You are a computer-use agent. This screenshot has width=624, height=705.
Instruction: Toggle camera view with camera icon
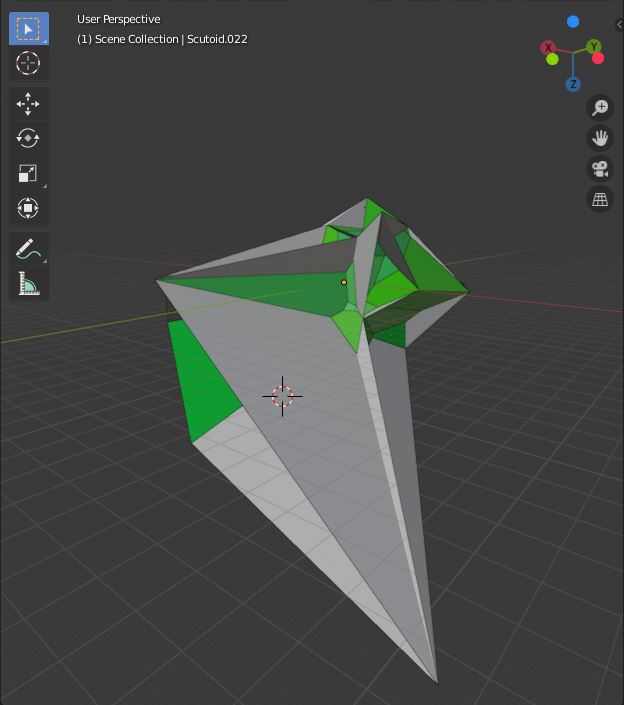tap(600, 169)
